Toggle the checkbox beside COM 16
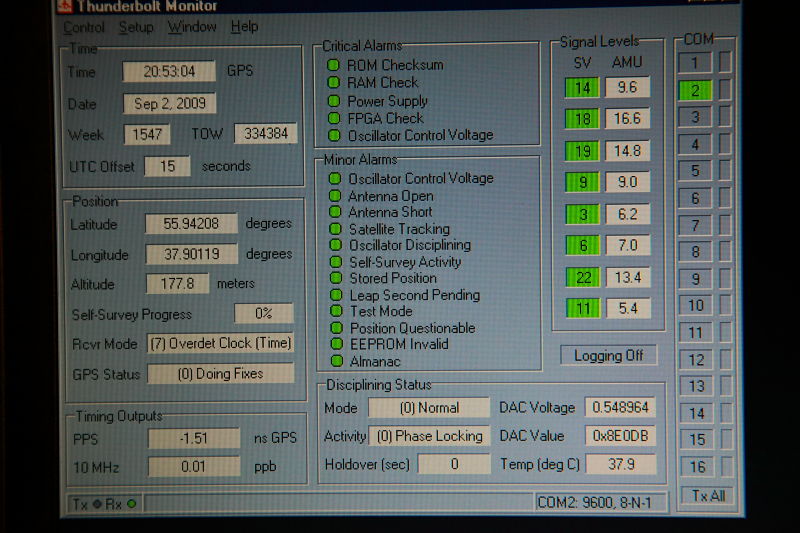Image resolution: width=800 pixels, height=533 pixels. point(726,467)
